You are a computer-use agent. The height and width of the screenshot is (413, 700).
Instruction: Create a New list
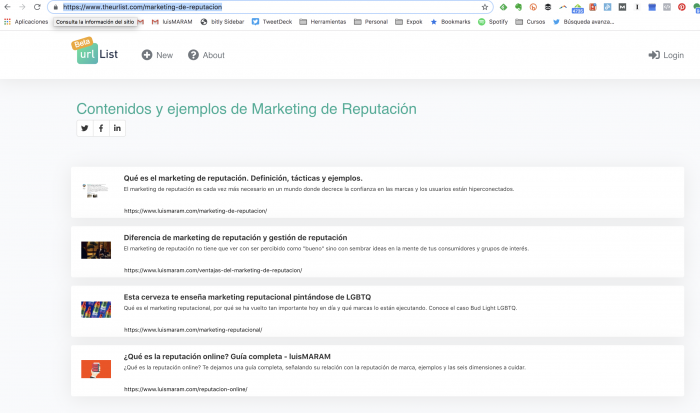157,55
